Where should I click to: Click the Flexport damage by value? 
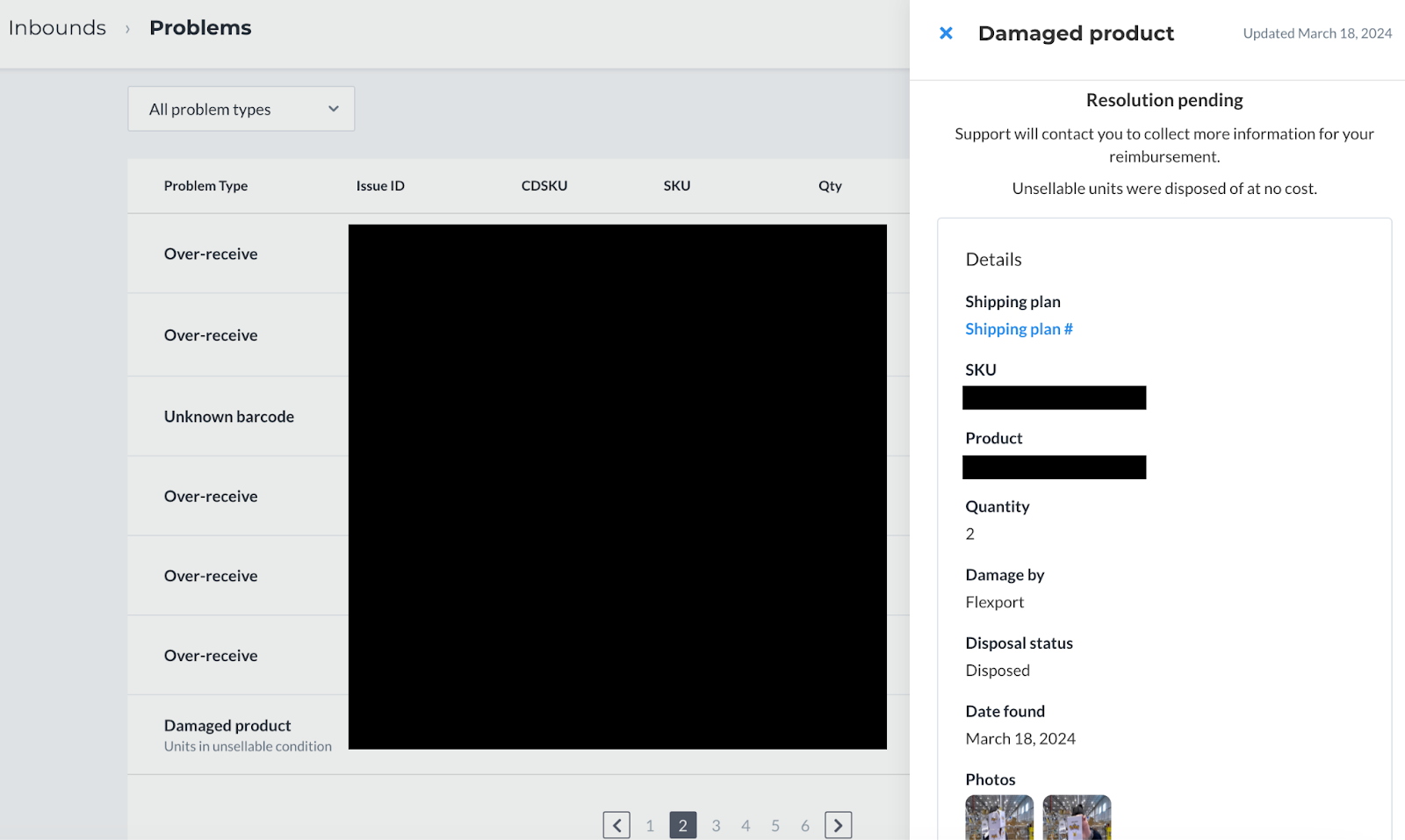(995, 602)
